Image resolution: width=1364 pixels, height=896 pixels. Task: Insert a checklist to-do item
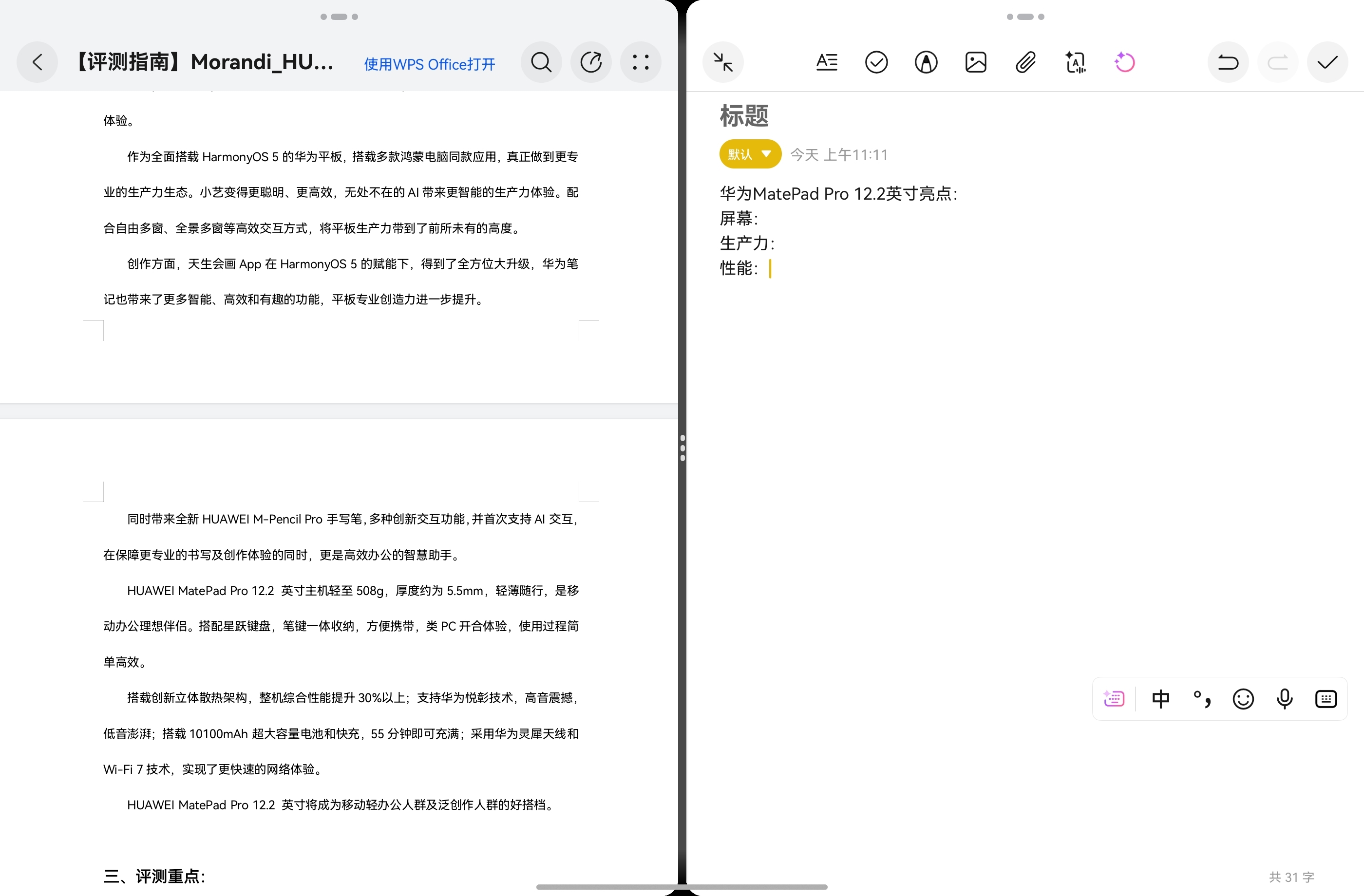[x=876, y=62]
